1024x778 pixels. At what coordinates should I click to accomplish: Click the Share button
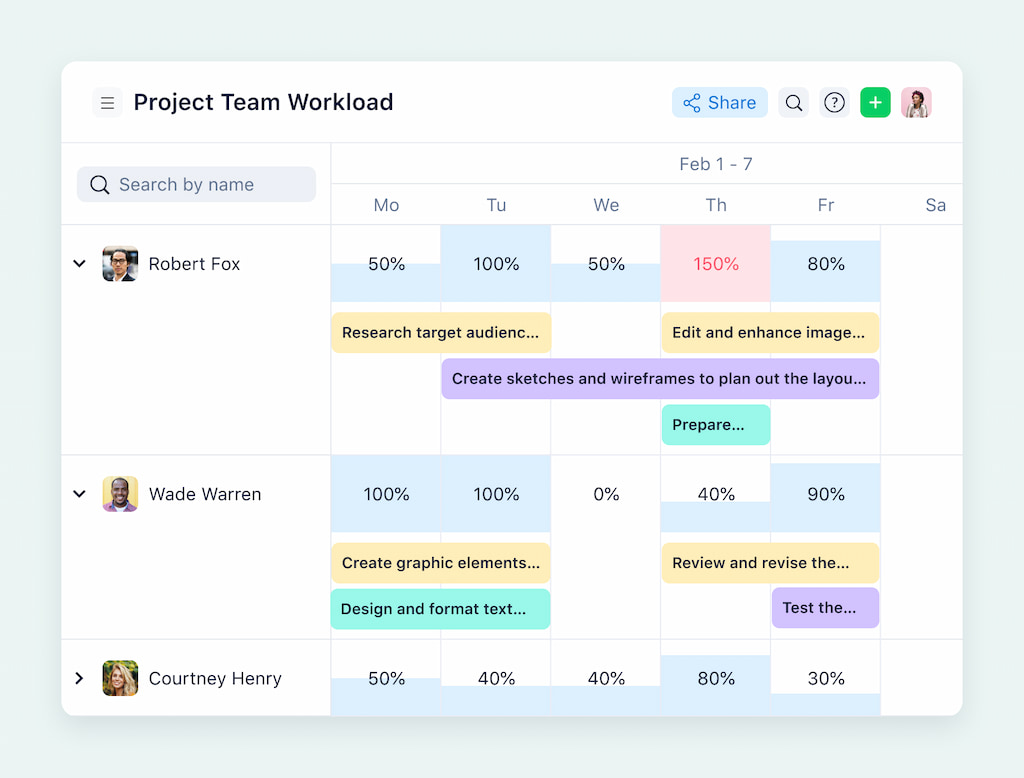719,102
